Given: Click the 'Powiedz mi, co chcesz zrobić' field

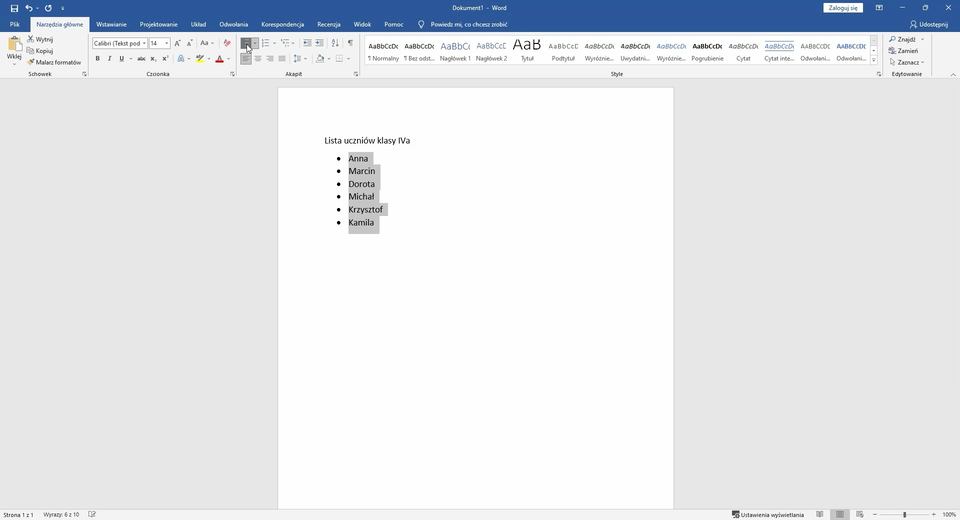Looking at the screenshot, I should 468,24.
